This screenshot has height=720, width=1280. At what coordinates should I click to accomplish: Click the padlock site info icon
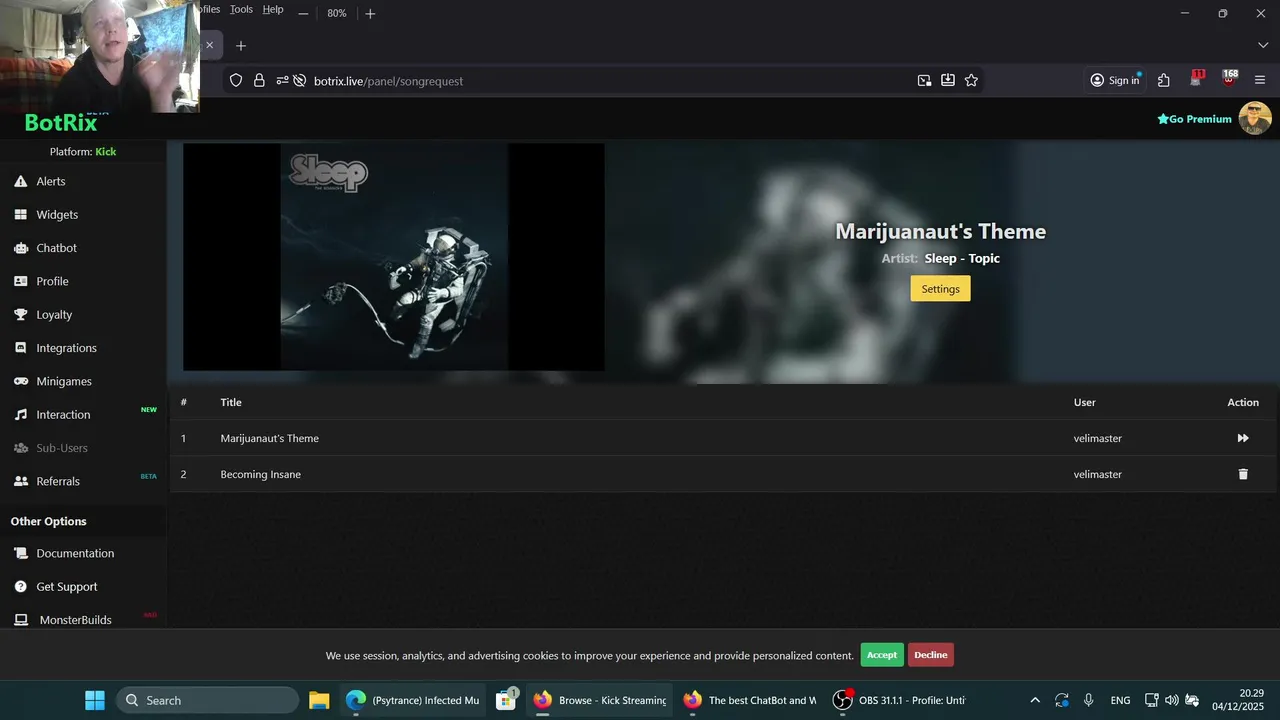(x=259, y=80)
